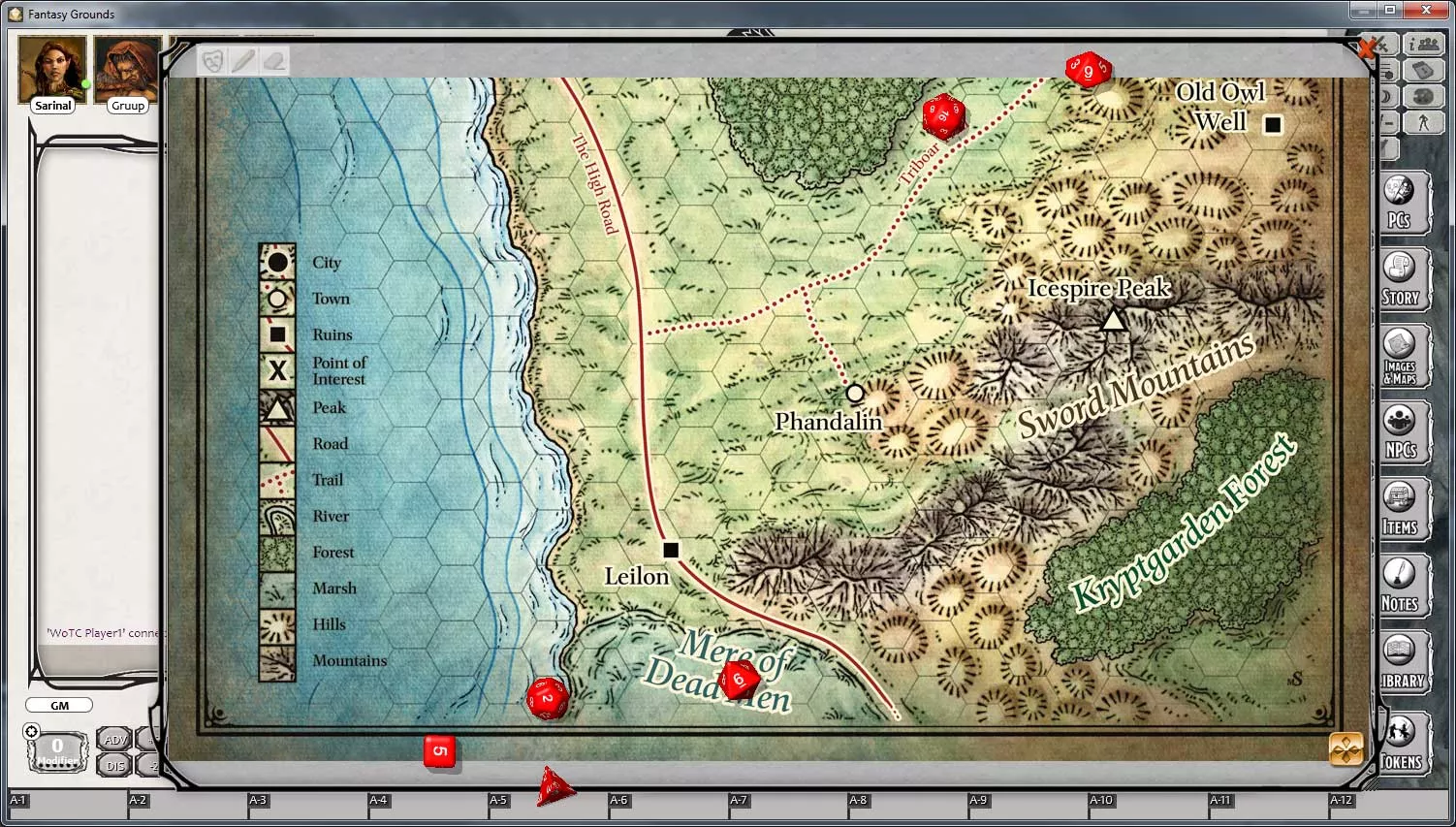This screenshot has height=827, width=1456.
Task: Close the map window with red X
Action: pos(1368,47)
